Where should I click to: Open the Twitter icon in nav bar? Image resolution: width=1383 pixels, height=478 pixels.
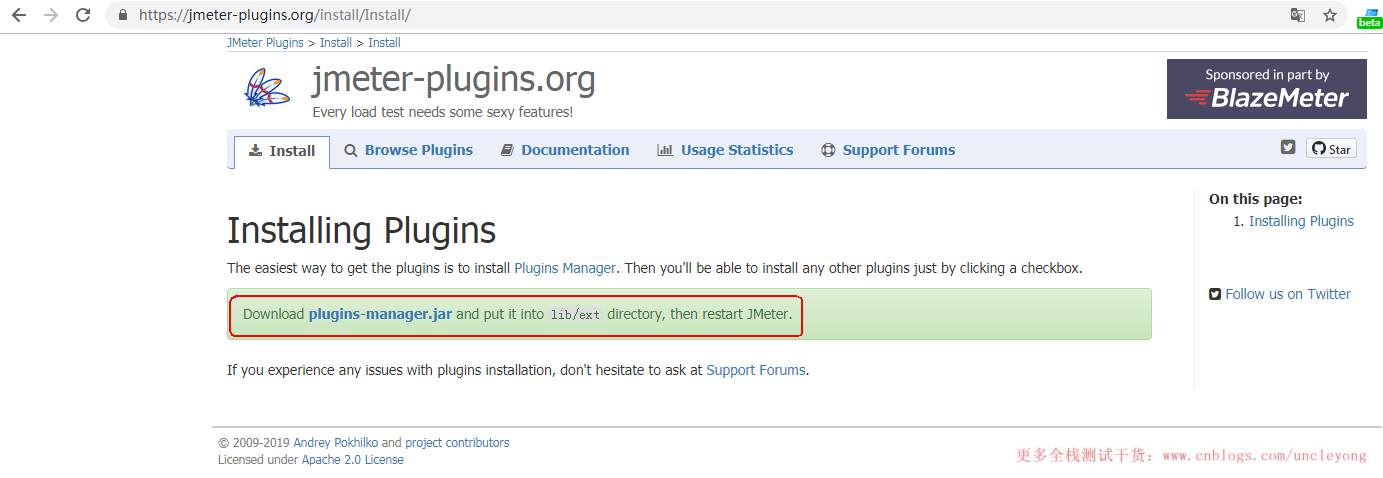[x=1288, y=147]
